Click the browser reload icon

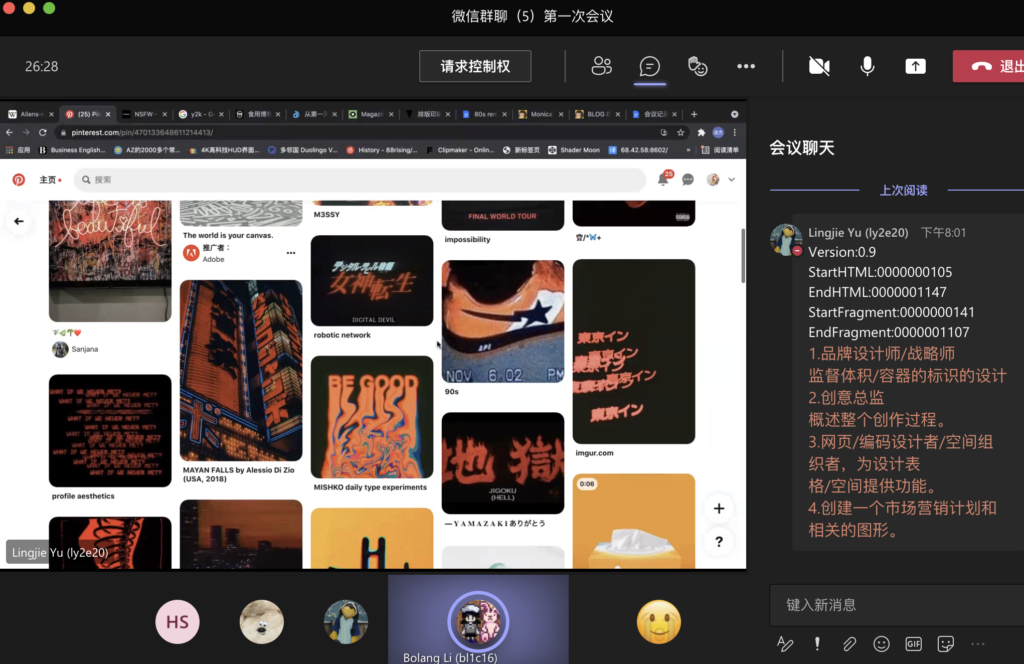click(42, 133)
